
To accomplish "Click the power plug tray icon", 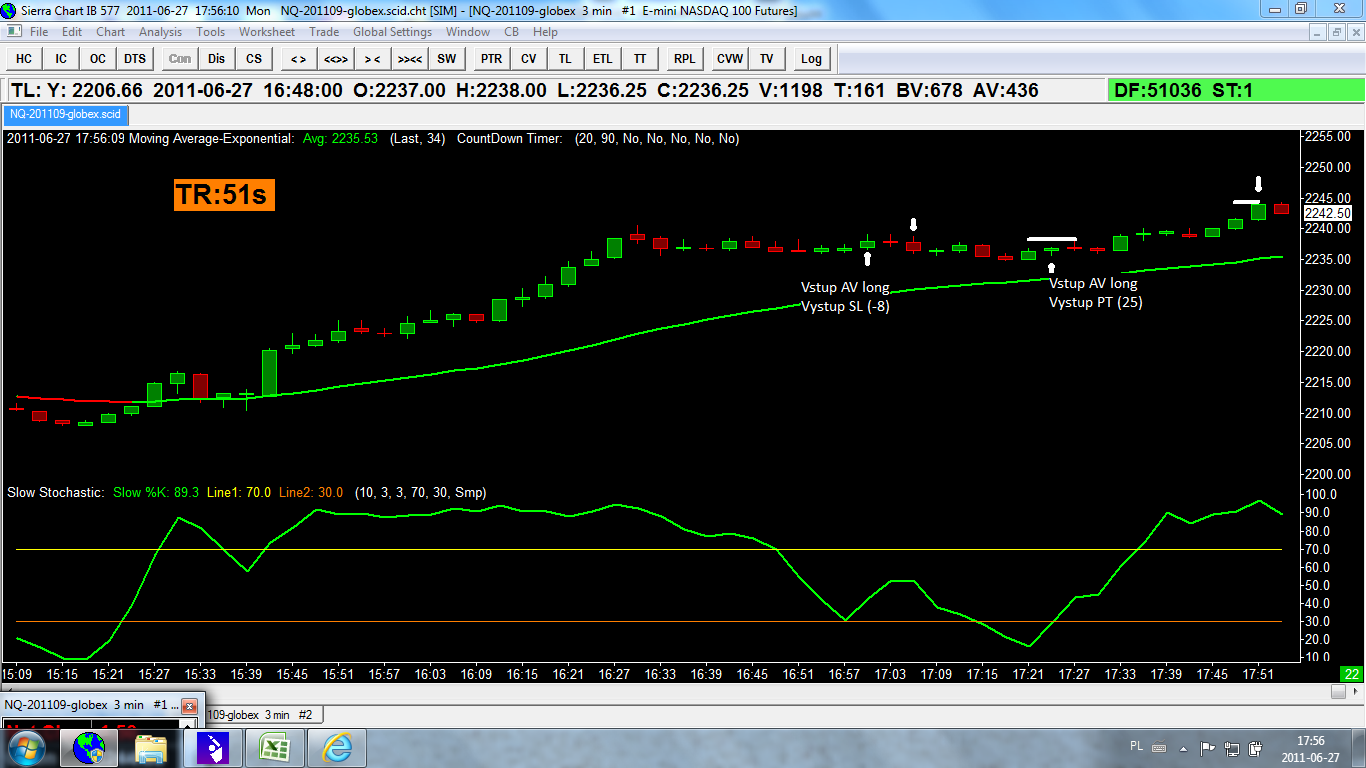I will pyautogui.click(x=1254, y=747).
